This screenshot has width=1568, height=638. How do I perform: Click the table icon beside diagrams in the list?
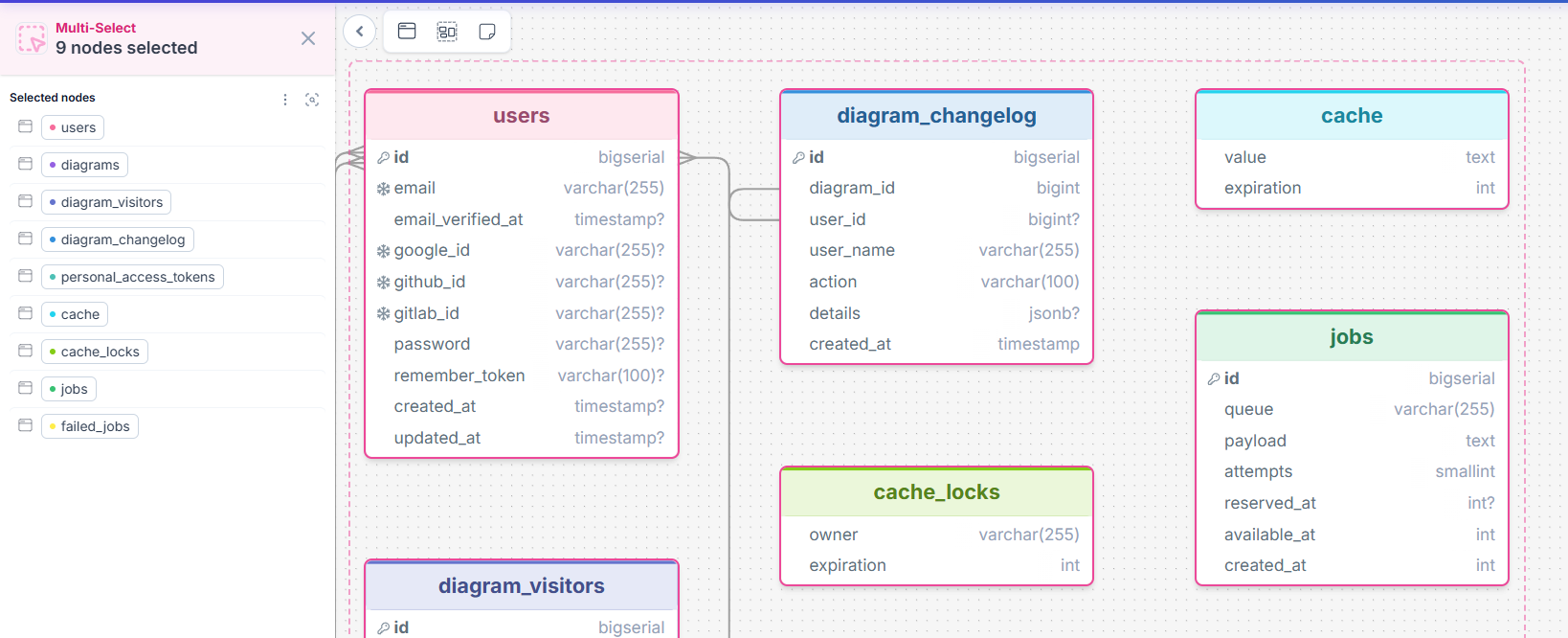[26, 164]
